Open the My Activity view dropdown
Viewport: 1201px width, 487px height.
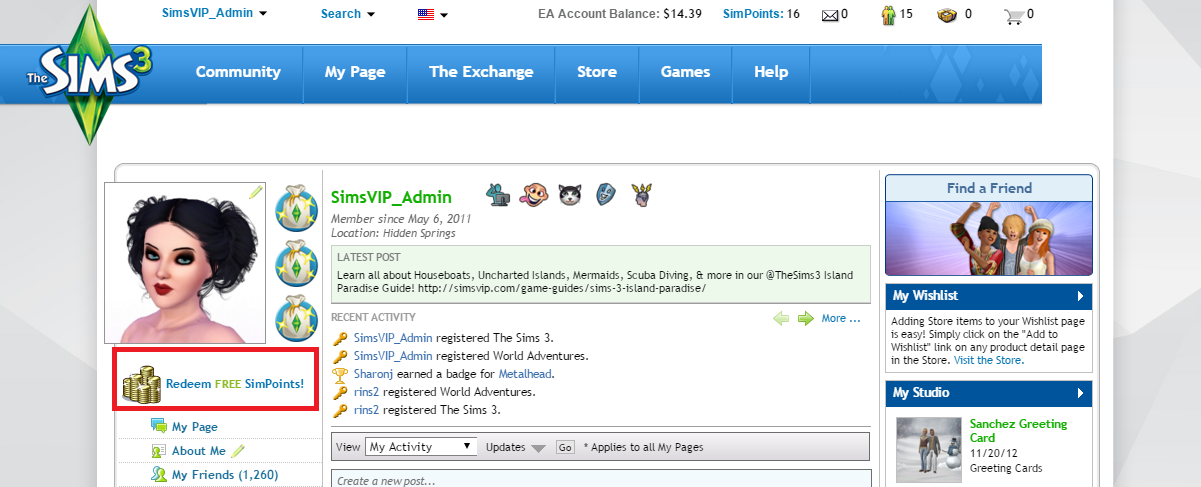click(421, 447)
